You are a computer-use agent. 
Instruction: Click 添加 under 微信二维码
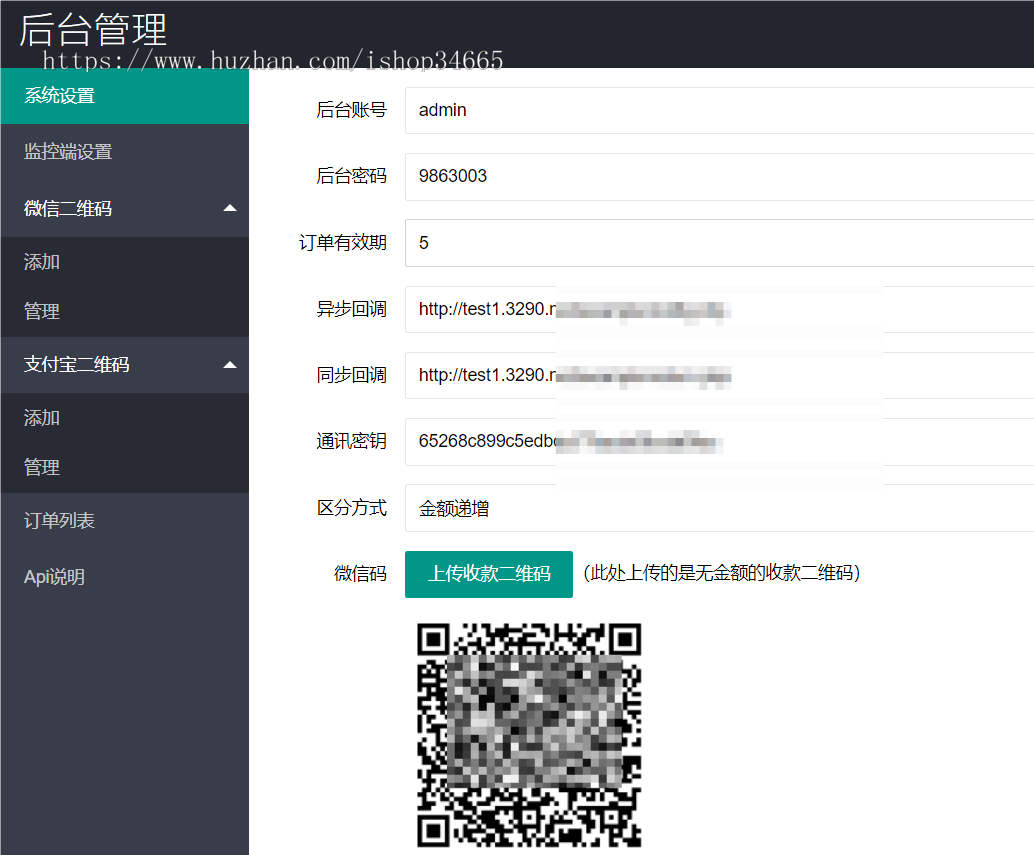[x=125, y=262]
